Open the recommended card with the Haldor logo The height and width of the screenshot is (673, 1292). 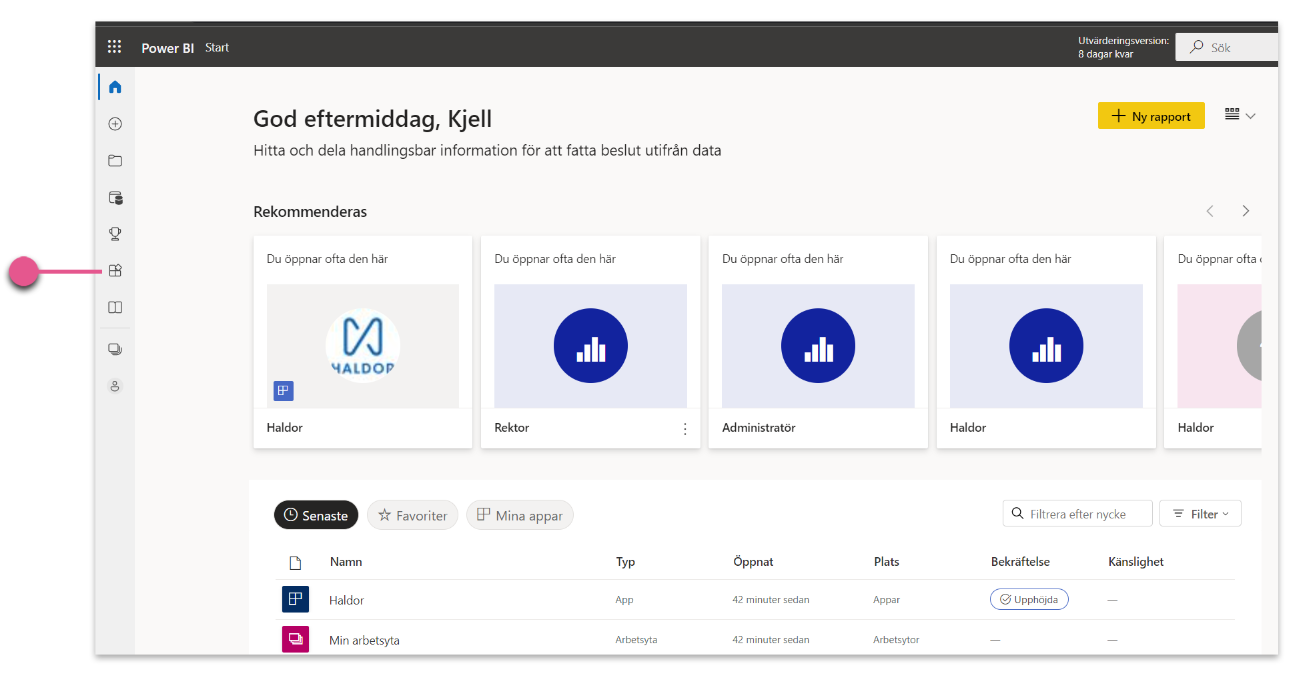pyautogui.click(x=363, y=342)
